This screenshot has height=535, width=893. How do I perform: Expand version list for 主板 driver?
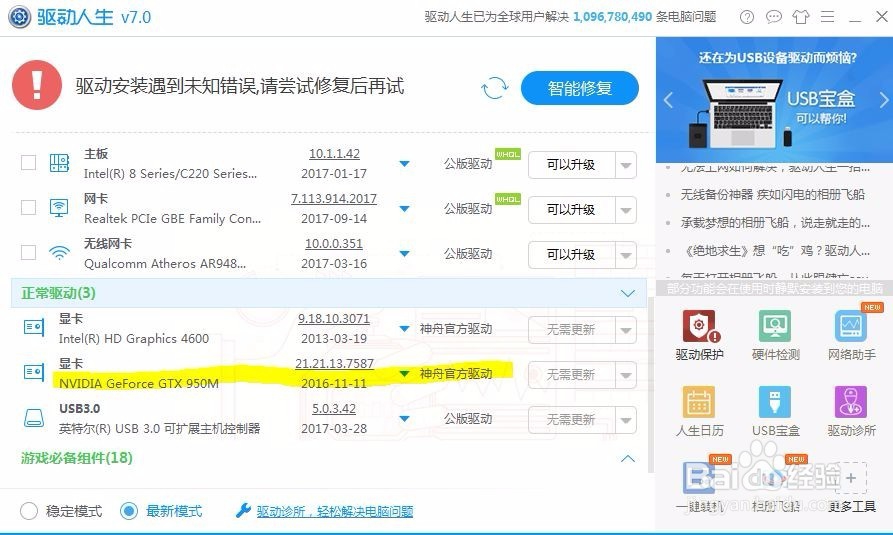click(x=404, y=164)
